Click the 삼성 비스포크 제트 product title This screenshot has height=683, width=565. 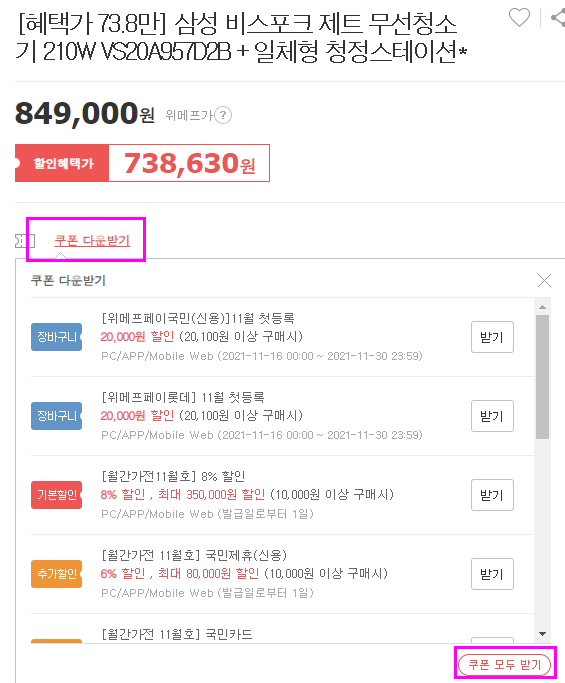click(x=241, y=37)
